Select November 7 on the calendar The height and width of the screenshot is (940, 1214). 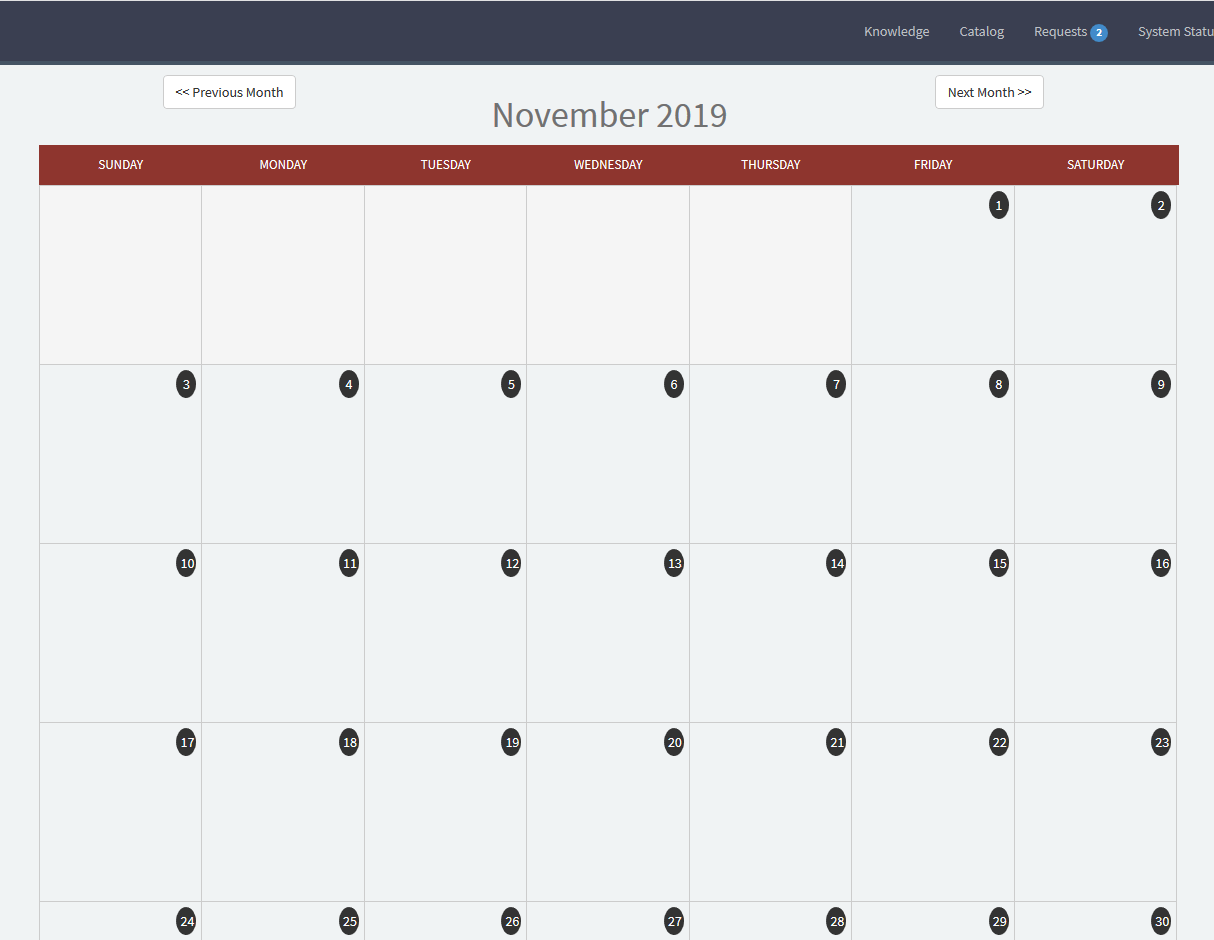(x=836, y=384)
